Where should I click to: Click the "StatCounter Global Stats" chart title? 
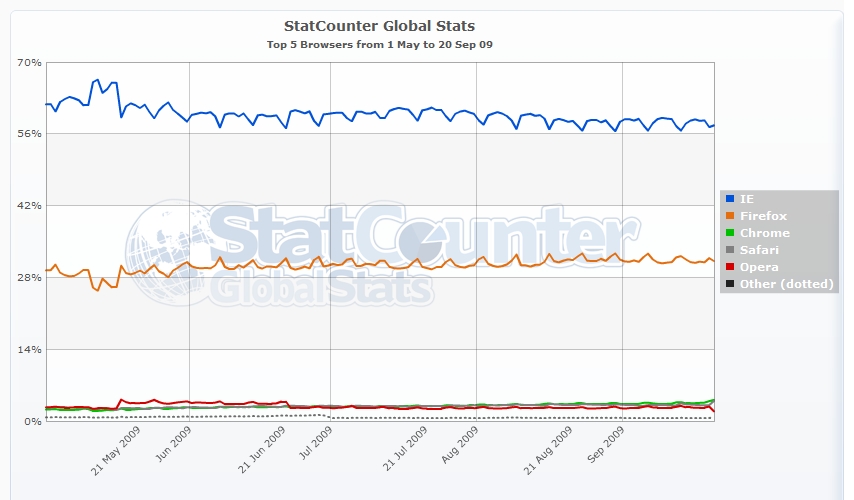pos(380,25)
